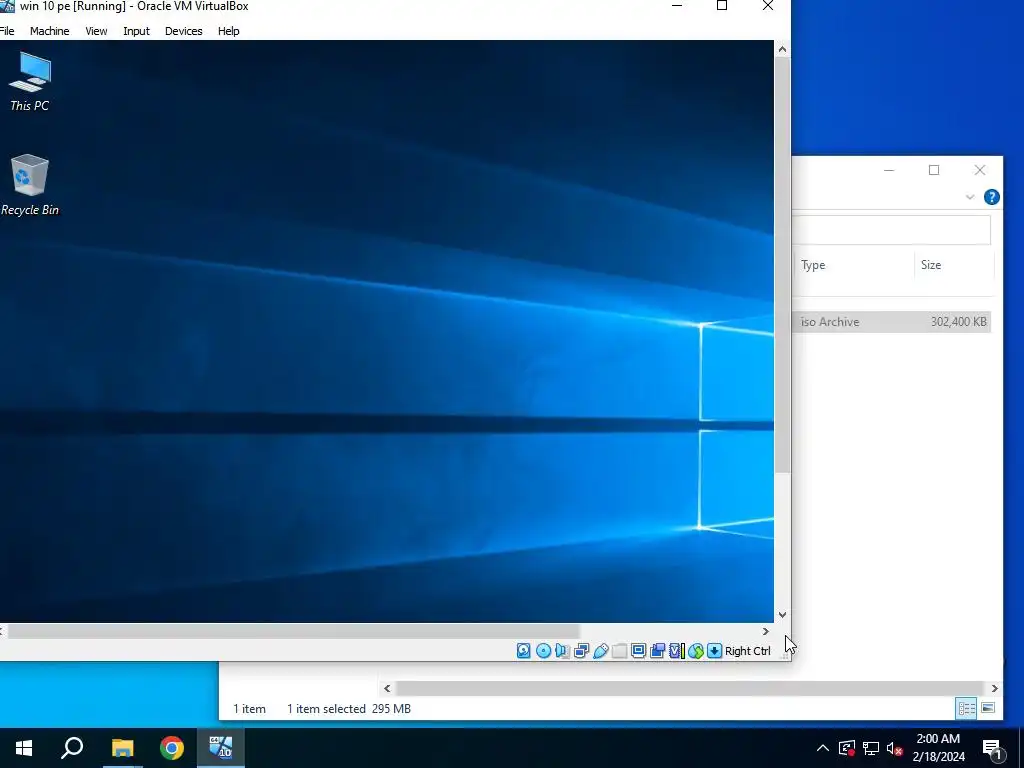This screenshot has height=768, width=1024.
Task: Click the VM vertical scrollbar down arrow
Action: pyautogui.click(x=782, y=615)
